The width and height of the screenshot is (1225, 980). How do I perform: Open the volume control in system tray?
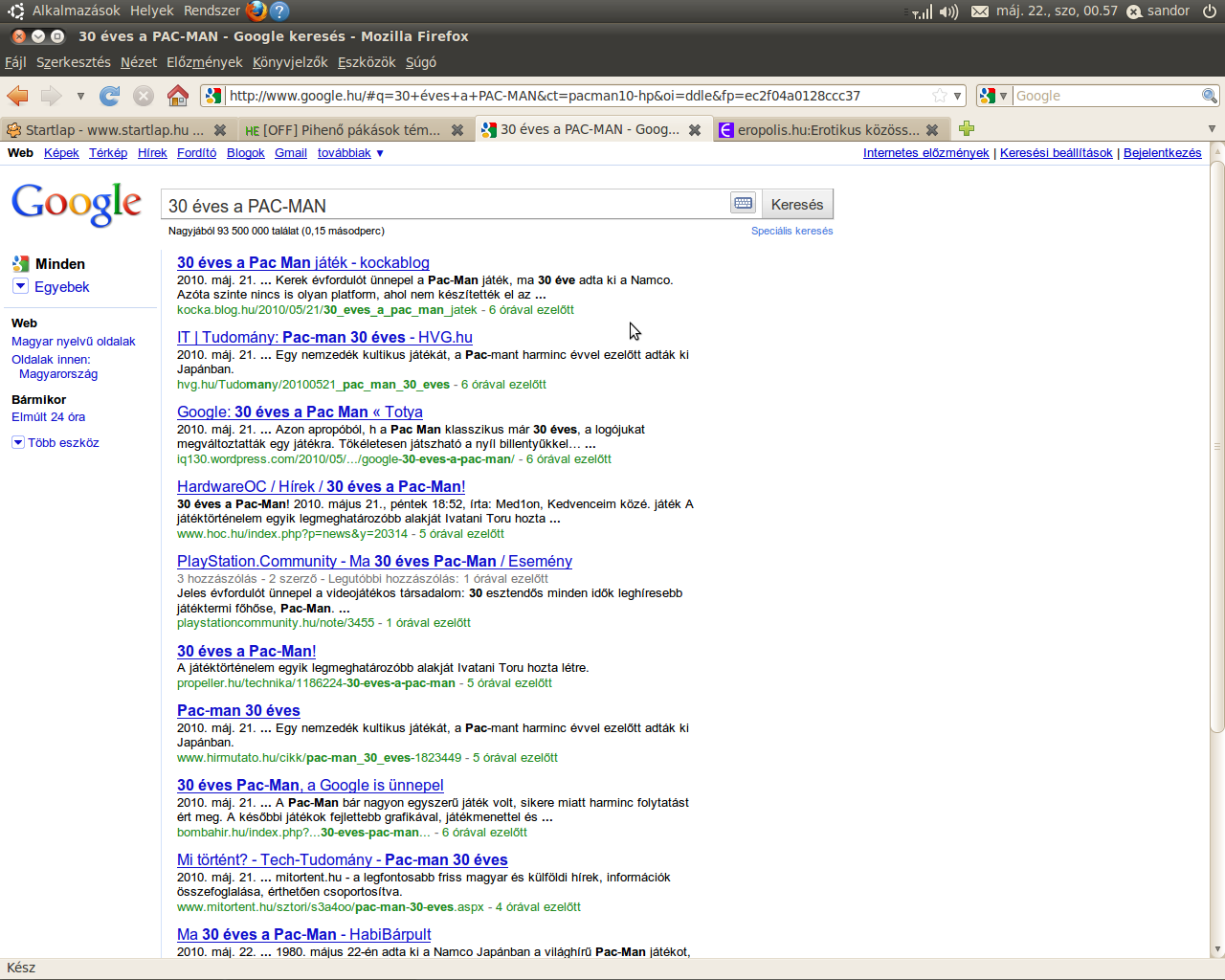[x=948, y=11]
